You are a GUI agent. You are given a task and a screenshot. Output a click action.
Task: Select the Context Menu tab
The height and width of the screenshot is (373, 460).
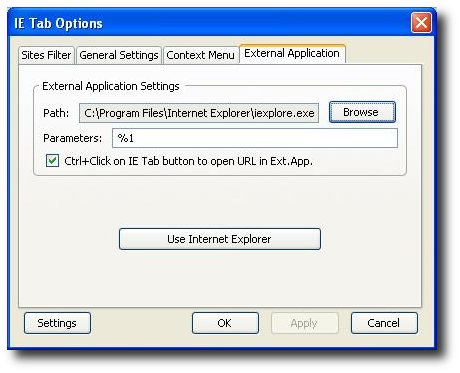coord(200,55)
